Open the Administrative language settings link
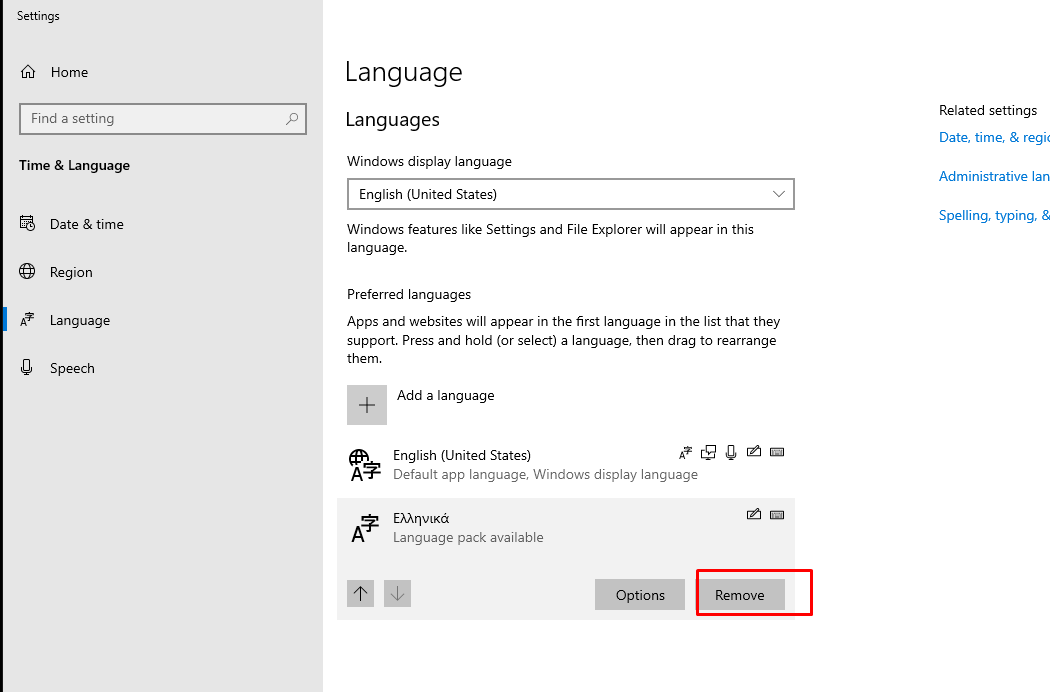 993,176
